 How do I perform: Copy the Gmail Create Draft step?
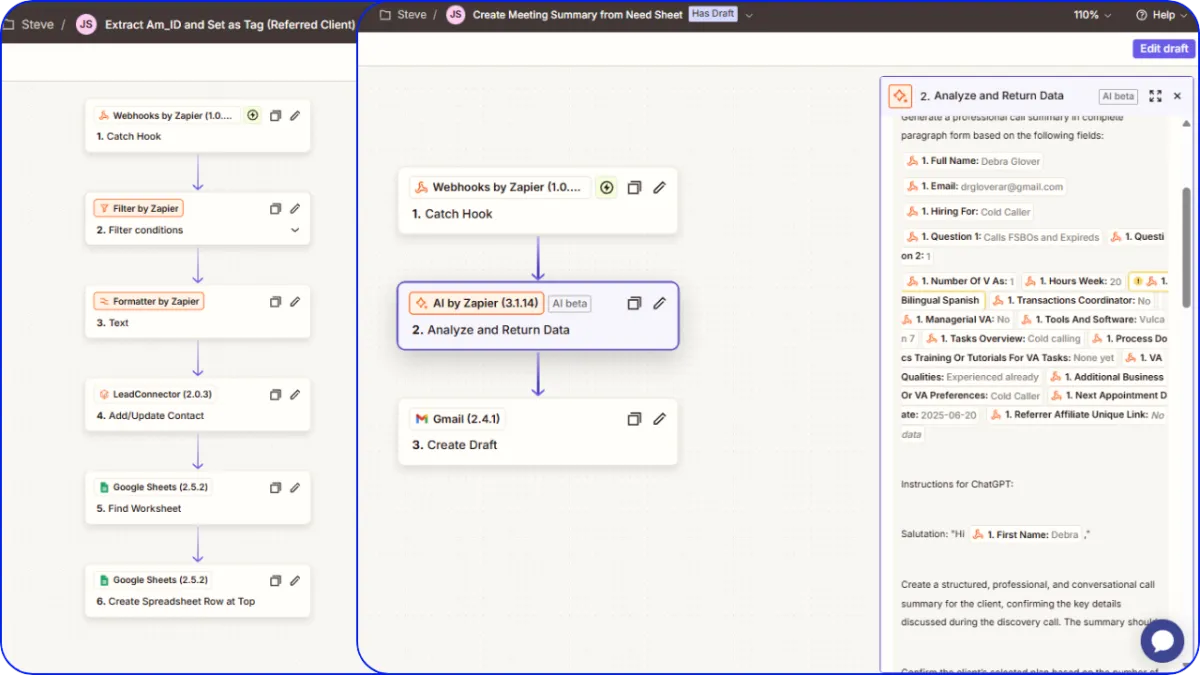[634, 419]
